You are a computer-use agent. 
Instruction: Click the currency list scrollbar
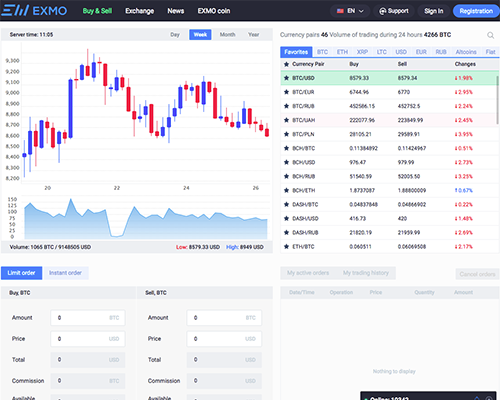click(x=498, y=99)
